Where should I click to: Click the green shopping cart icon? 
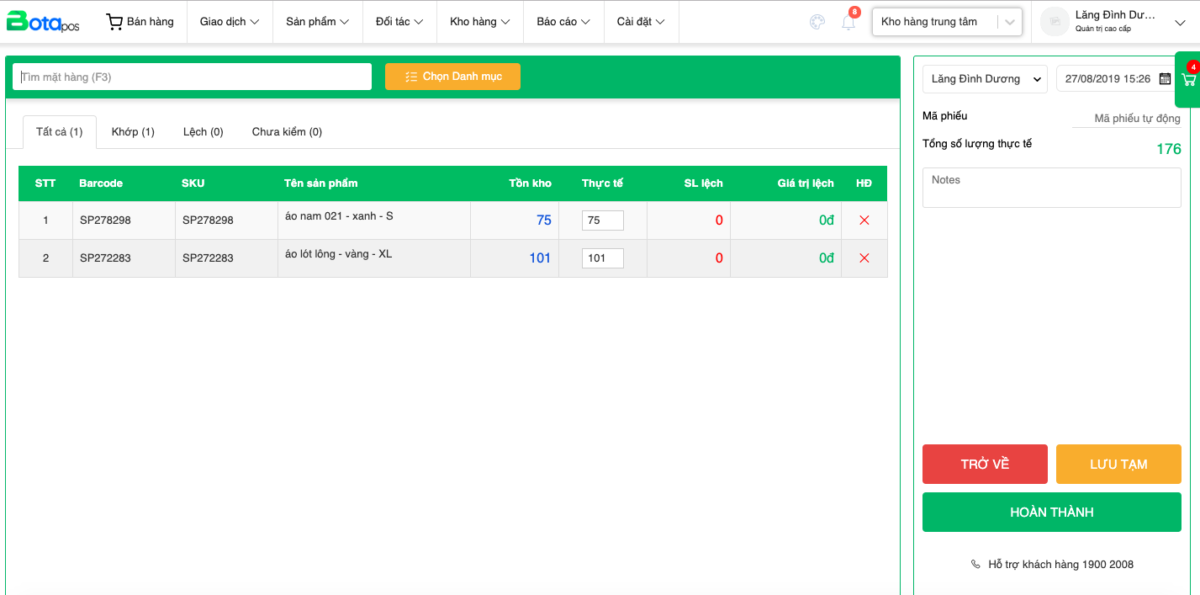coord(1188,80)
